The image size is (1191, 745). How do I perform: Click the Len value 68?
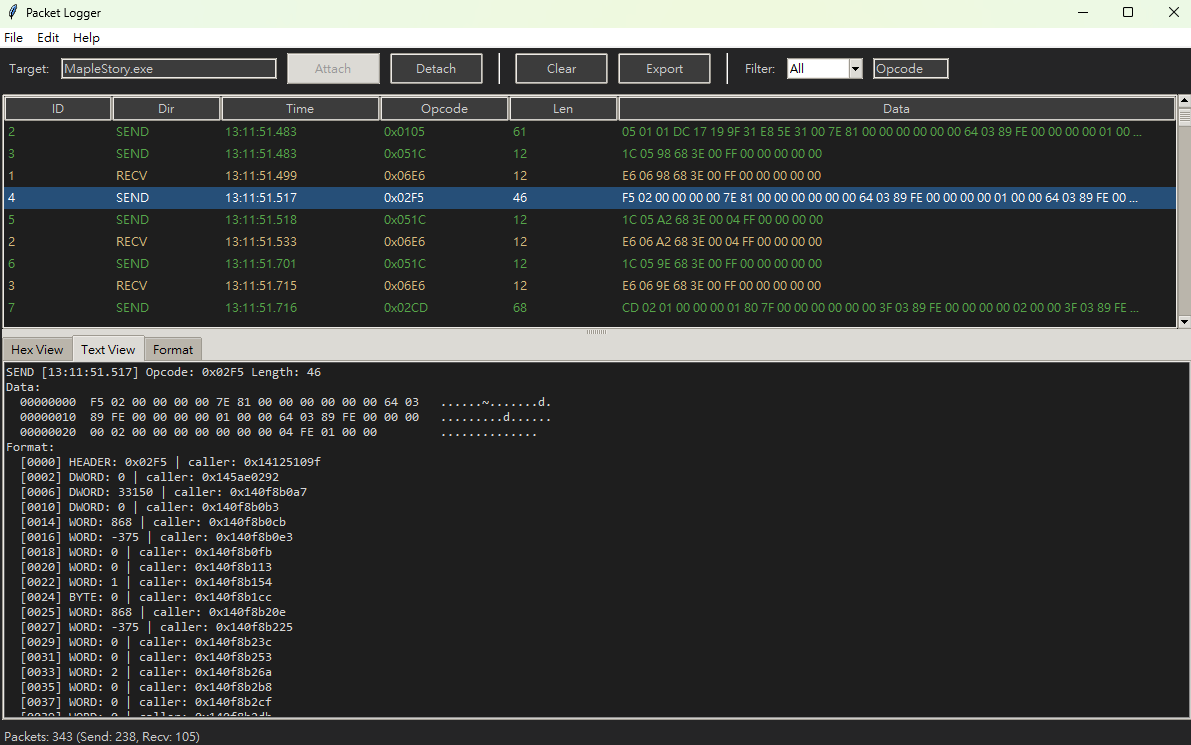tap(520, 308)
